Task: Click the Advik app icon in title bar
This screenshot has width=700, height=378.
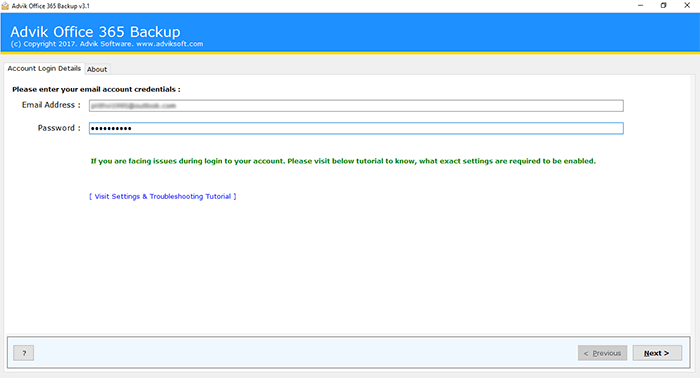Action: point(5,6)
